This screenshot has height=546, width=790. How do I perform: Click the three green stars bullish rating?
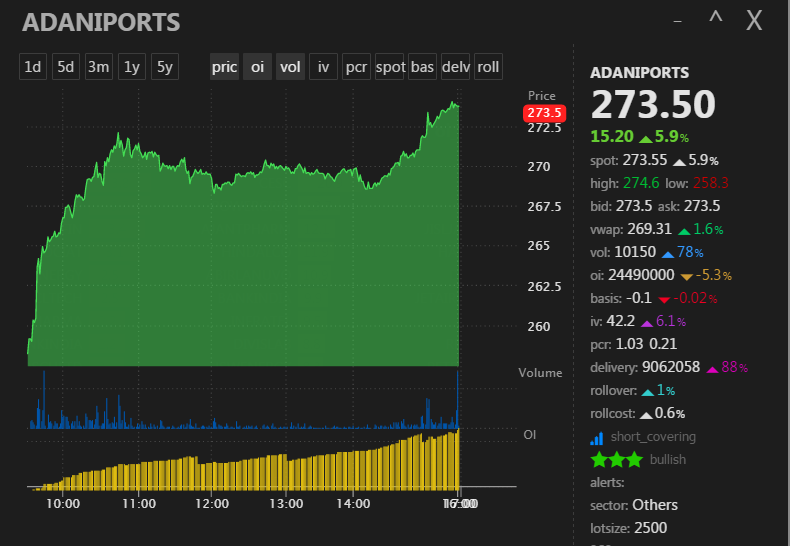coord(617,460)
